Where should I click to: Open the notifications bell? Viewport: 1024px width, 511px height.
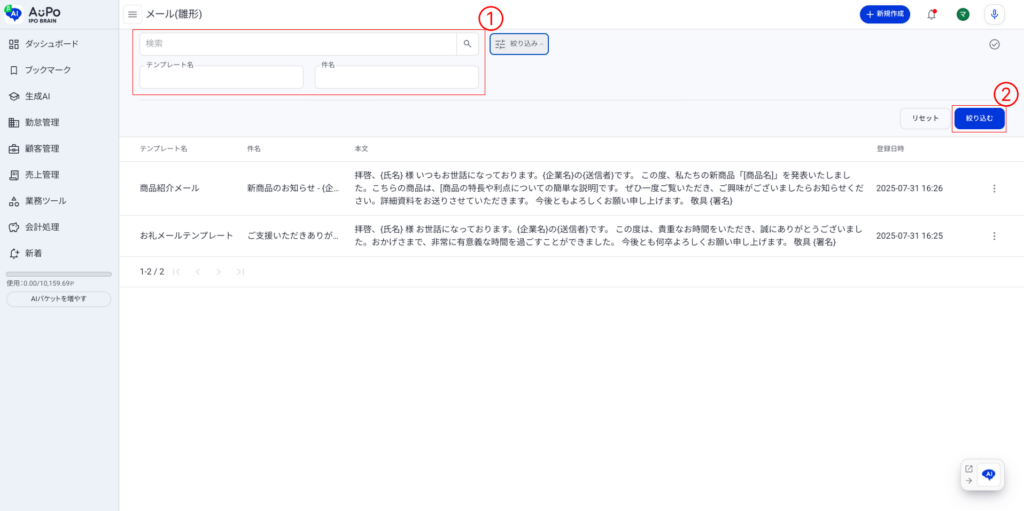[932, 14]
